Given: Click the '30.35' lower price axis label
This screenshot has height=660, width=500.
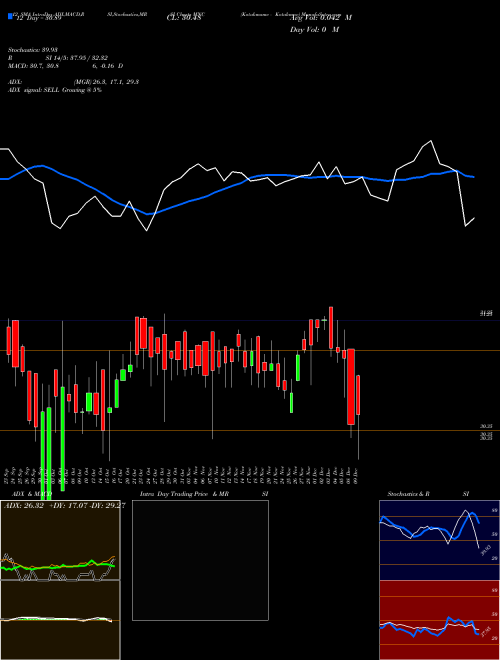Looking at the screenshot, I should (487, 426).
